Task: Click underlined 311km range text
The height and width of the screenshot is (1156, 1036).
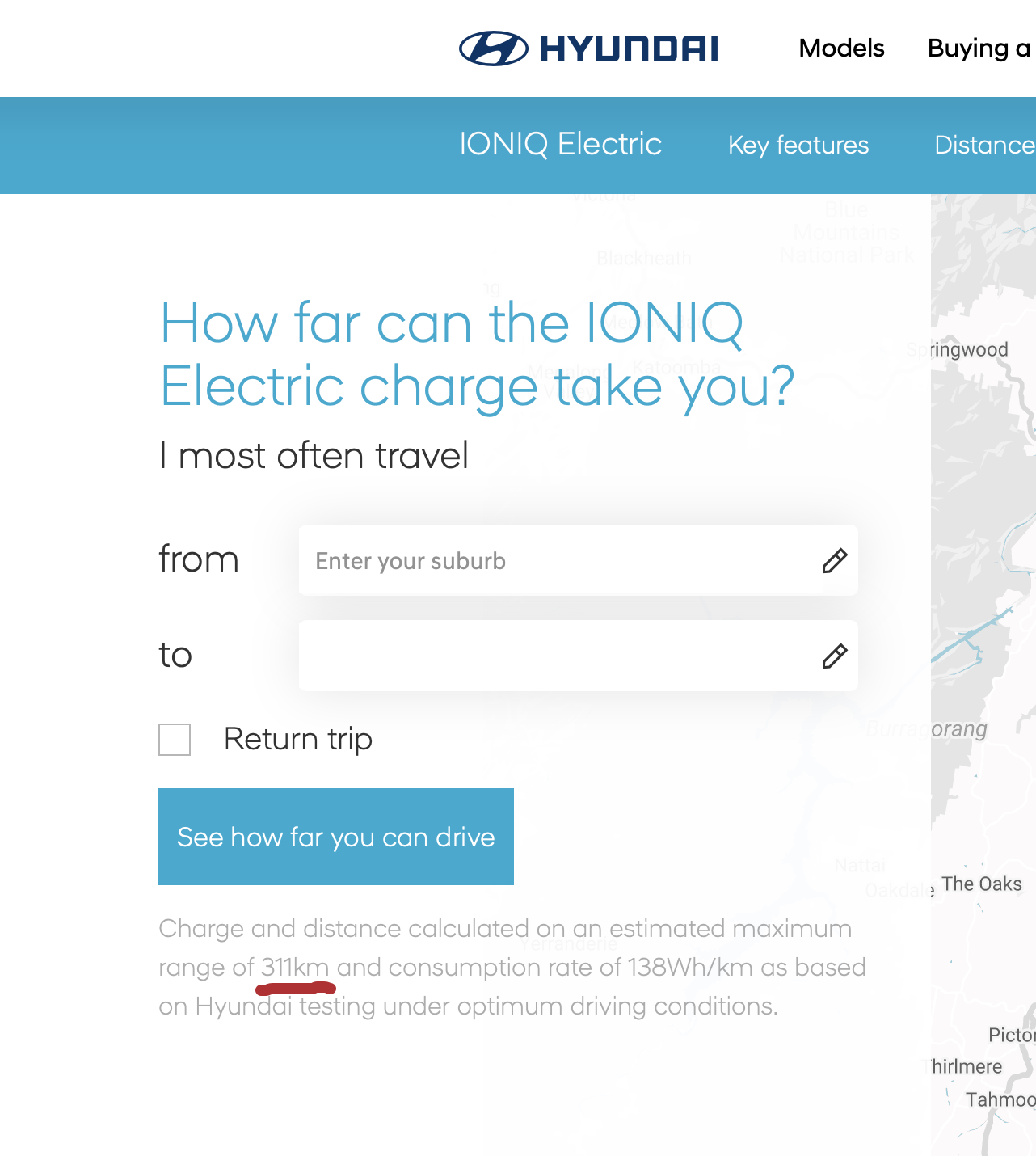Action: tap(295, 968)
